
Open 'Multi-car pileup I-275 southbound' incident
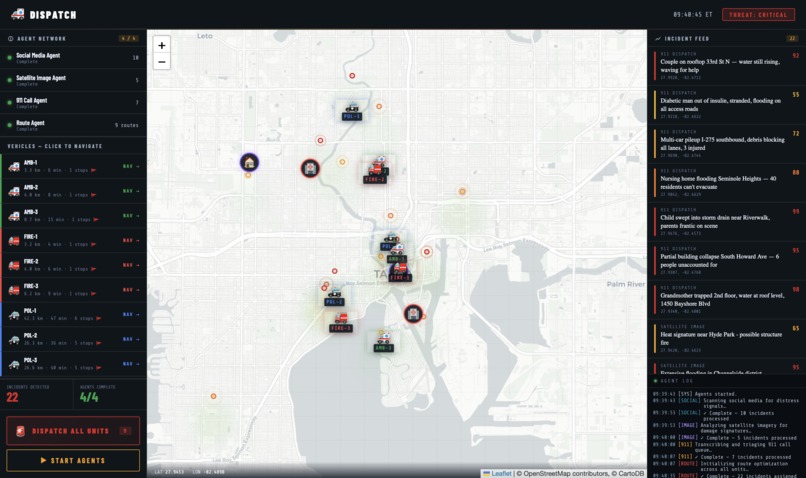726,144
